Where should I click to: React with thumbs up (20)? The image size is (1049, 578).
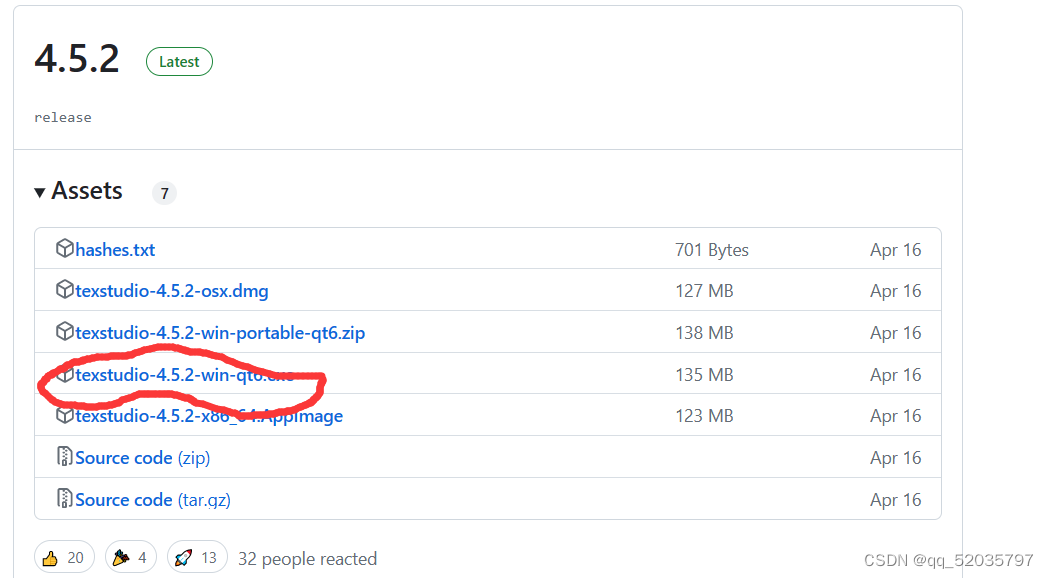click(x=64, y=558)
